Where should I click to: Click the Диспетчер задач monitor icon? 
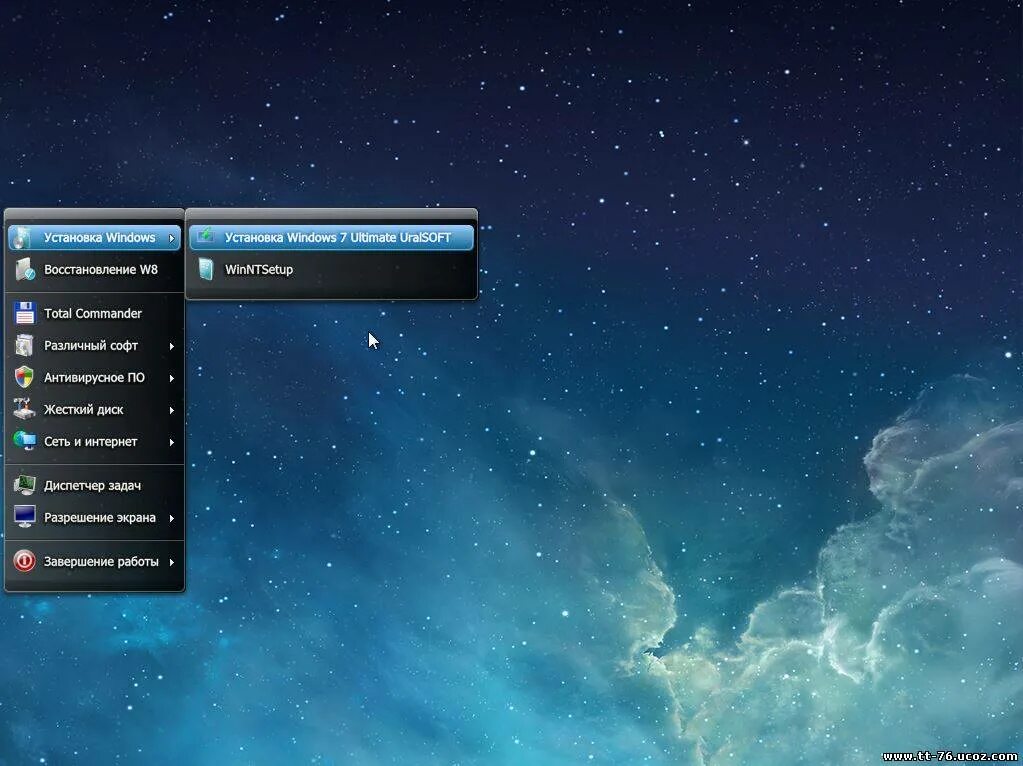point(25,485)
